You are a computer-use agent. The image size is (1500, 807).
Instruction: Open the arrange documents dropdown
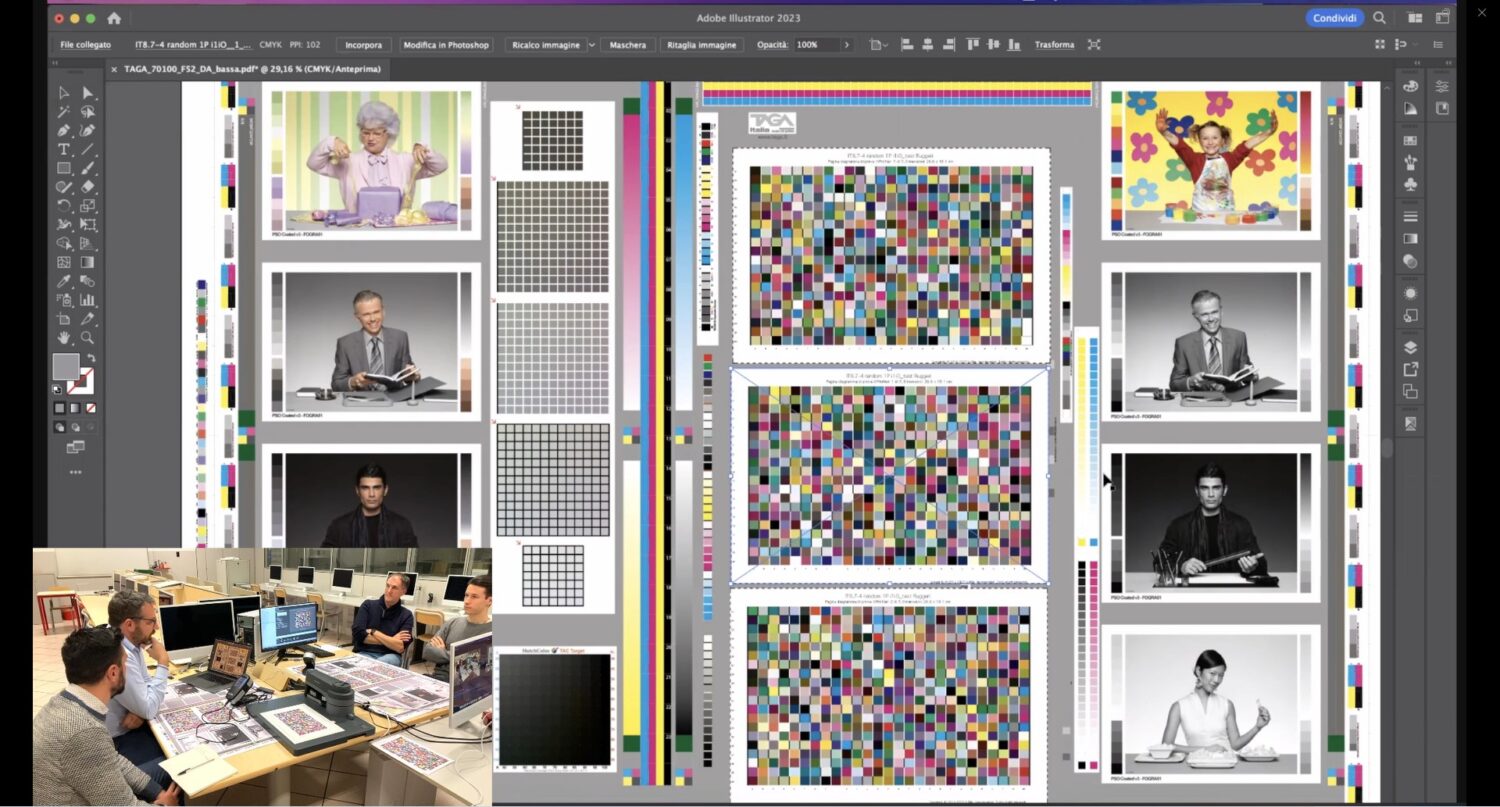tap(1415, 18)
